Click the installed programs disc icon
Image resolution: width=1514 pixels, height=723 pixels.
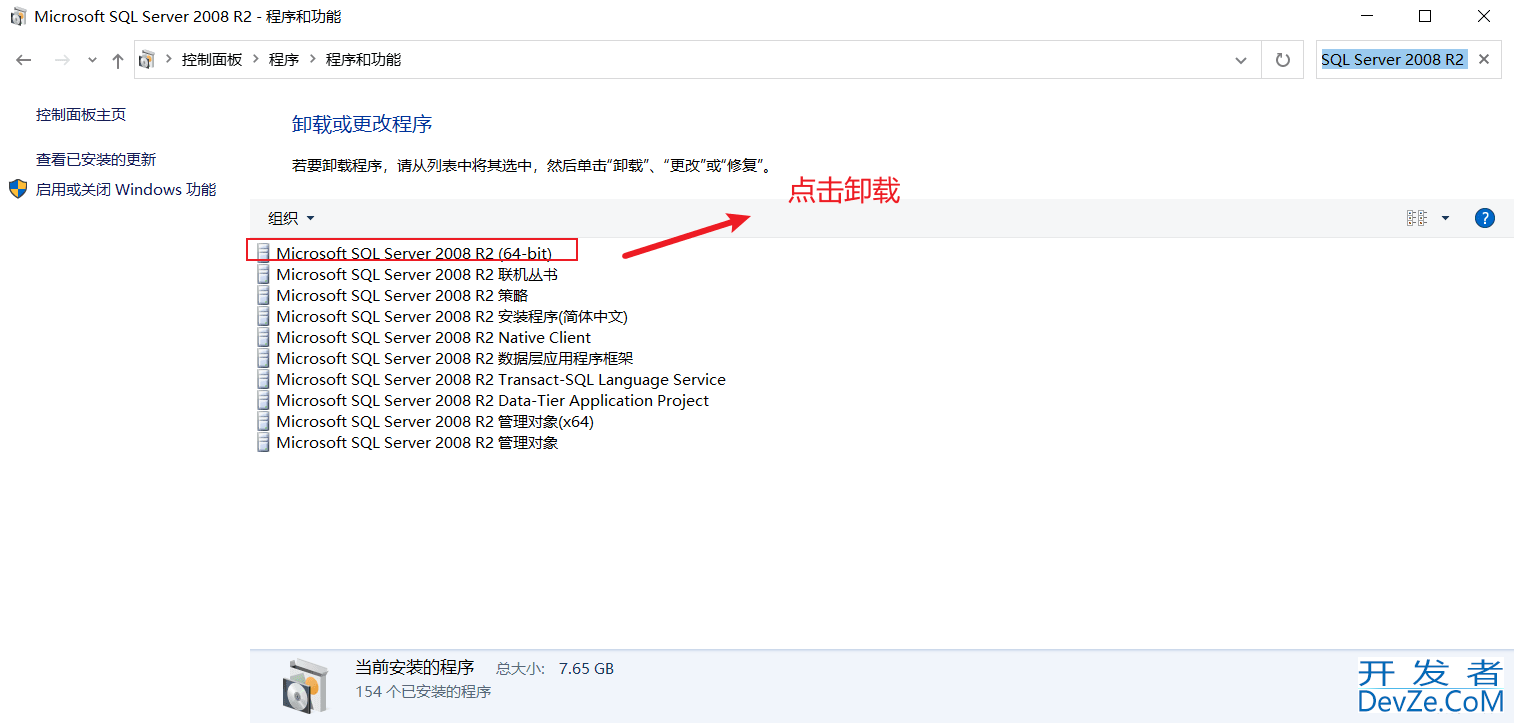(x=304, y=686)
